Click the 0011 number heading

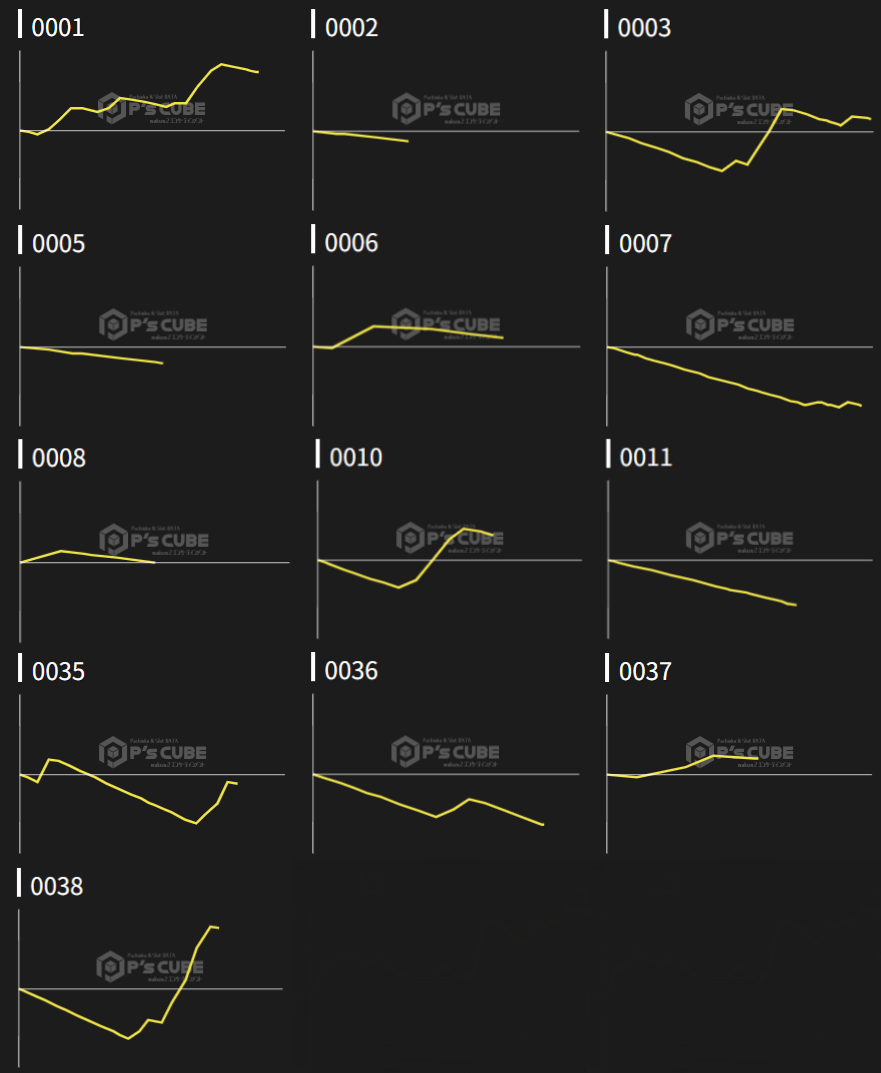(x=645, y=457)
